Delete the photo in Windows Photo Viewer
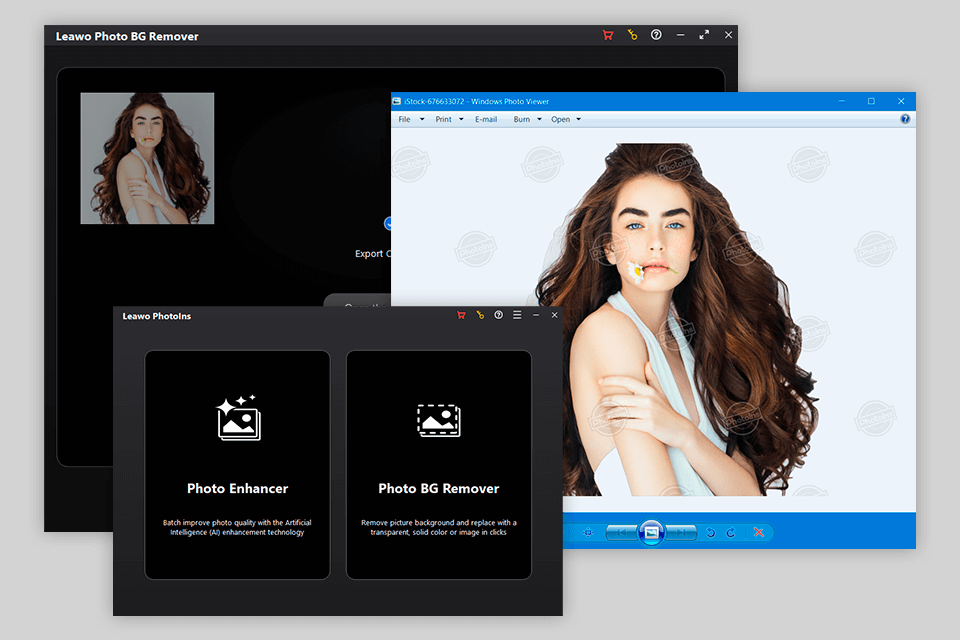The height and width of the screenshot is (640, 960). (760, 532)
